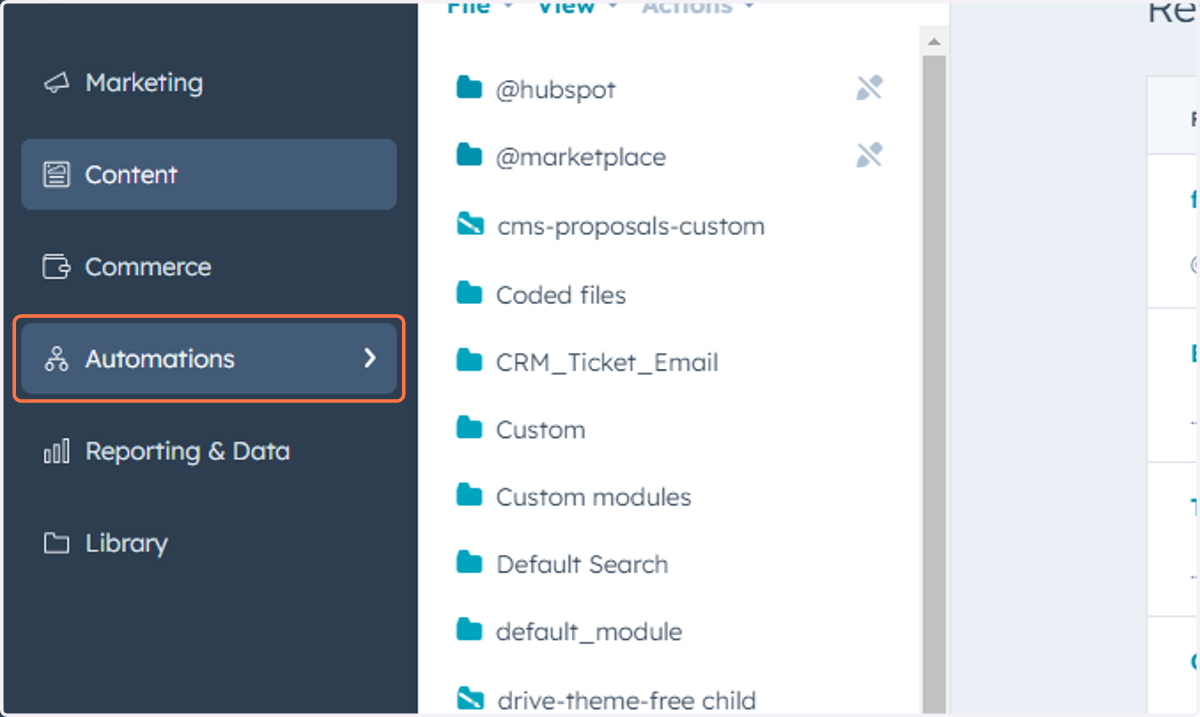This screenshot has height=717, width=1200.
Task: Click the Library folder icon
Action: pyautogui.click(x=57, y=543)
